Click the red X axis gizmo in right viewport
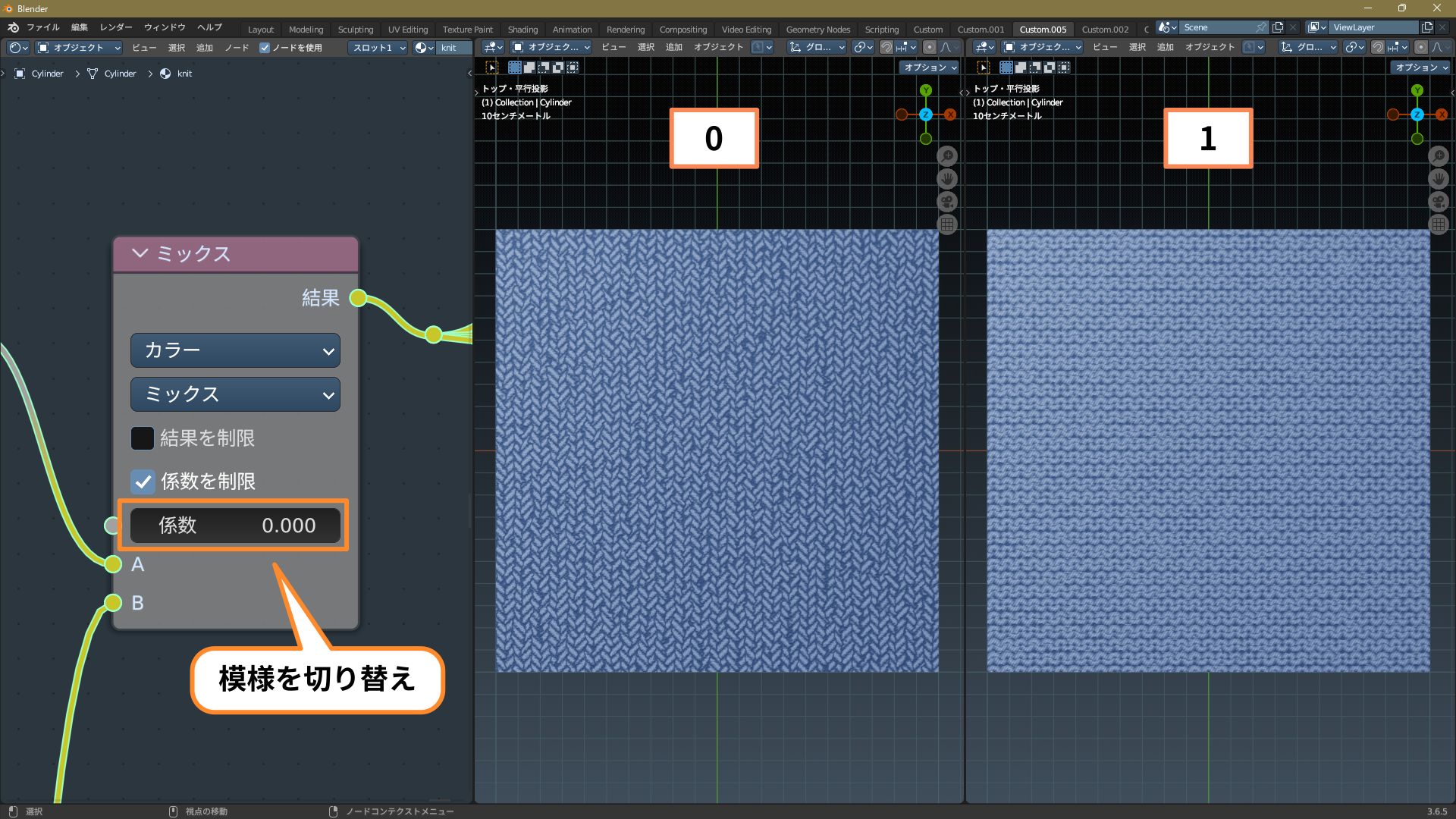Screen dimensions: 1456x819 tap(1442, 115)
